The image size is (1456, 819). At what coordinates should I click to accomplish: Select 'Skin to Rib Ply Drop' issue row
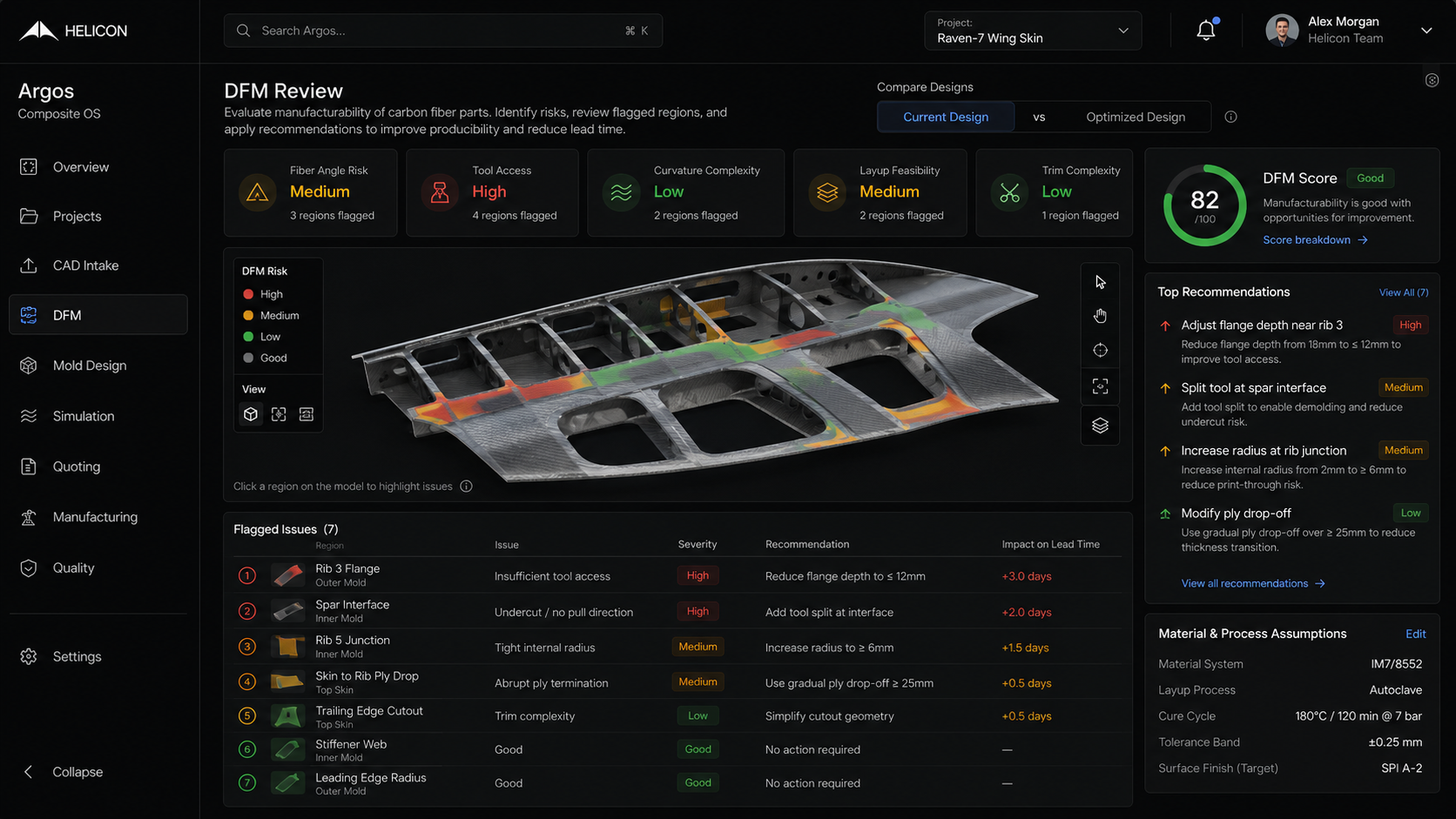click(677, 682)
